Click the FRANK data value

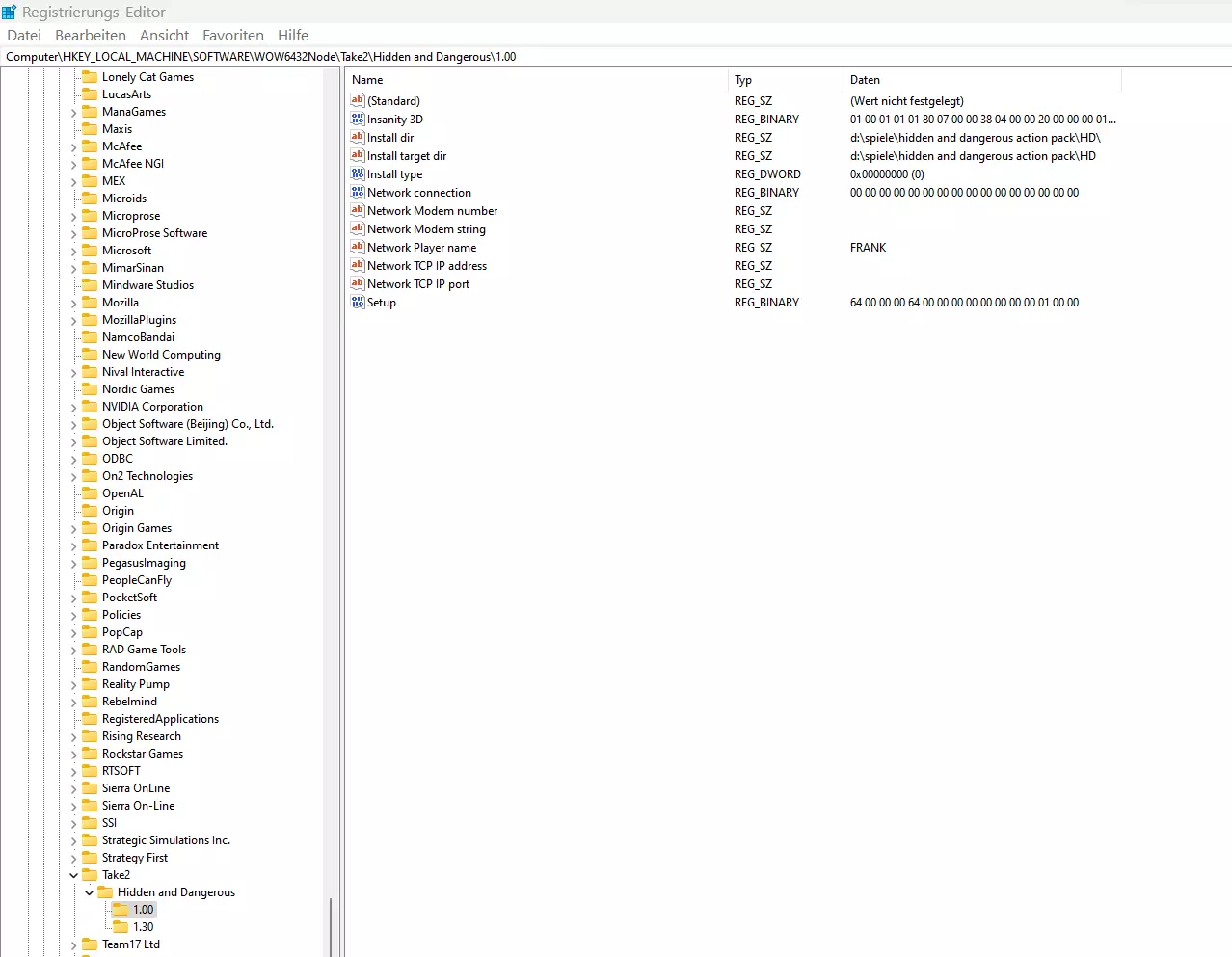868,247
